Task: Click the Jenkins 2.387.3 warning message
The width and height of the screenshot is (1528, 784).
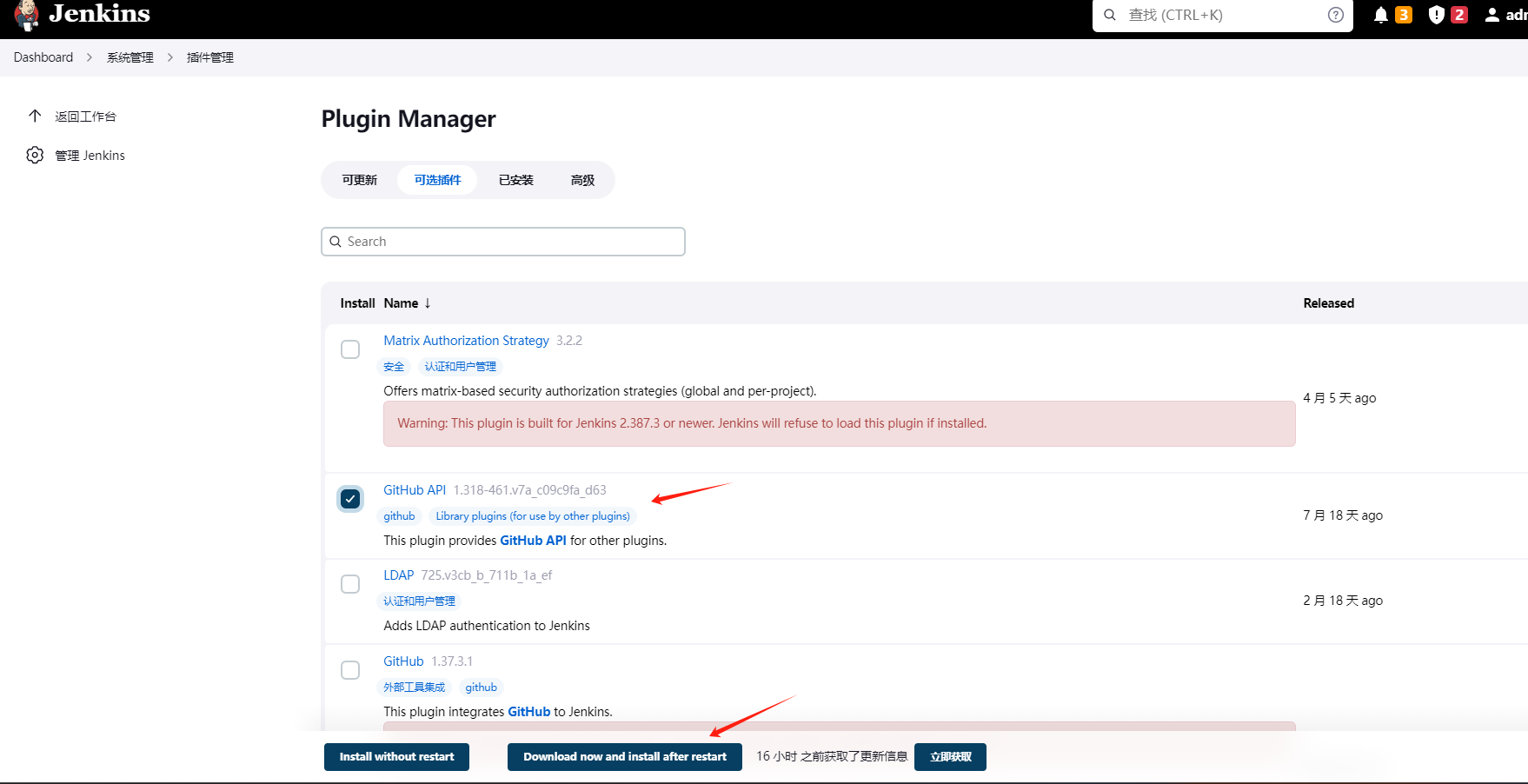Action: [840, 423]
